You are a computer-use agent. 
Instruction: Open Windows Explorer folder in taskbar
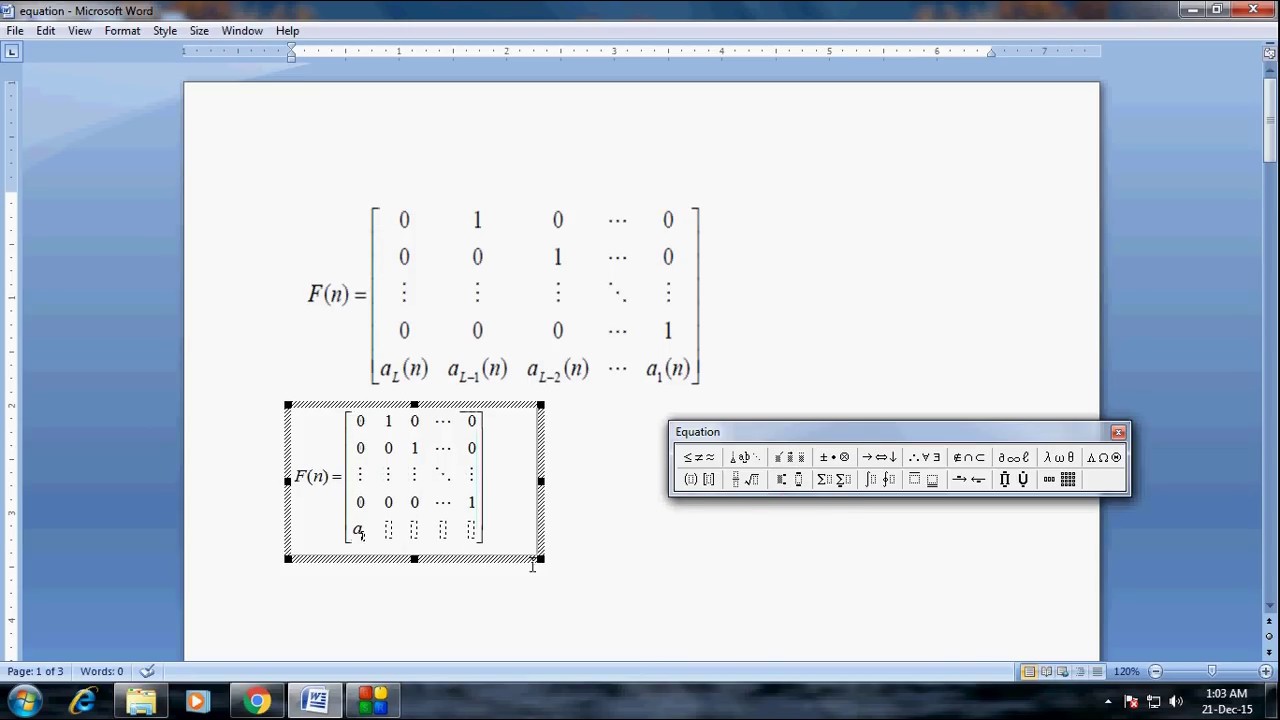point(141,702)
